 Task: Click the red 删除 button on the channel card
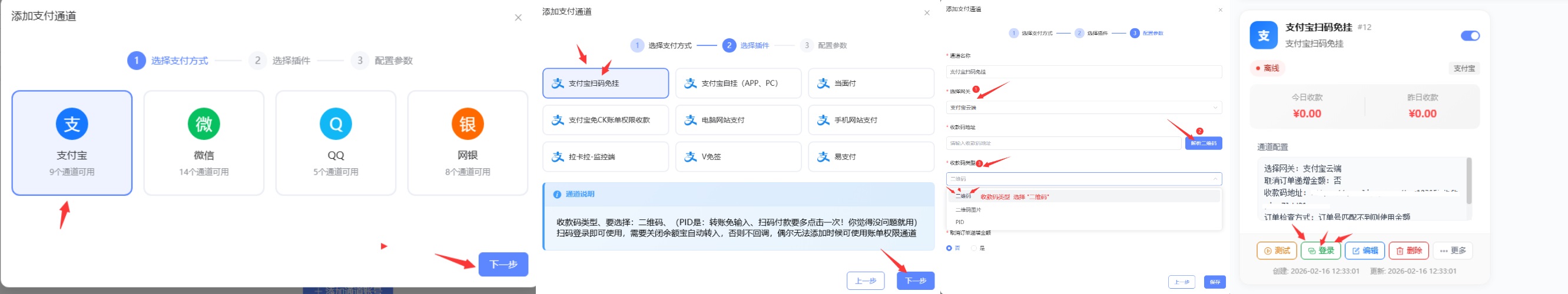click(x=1408, y=251)
